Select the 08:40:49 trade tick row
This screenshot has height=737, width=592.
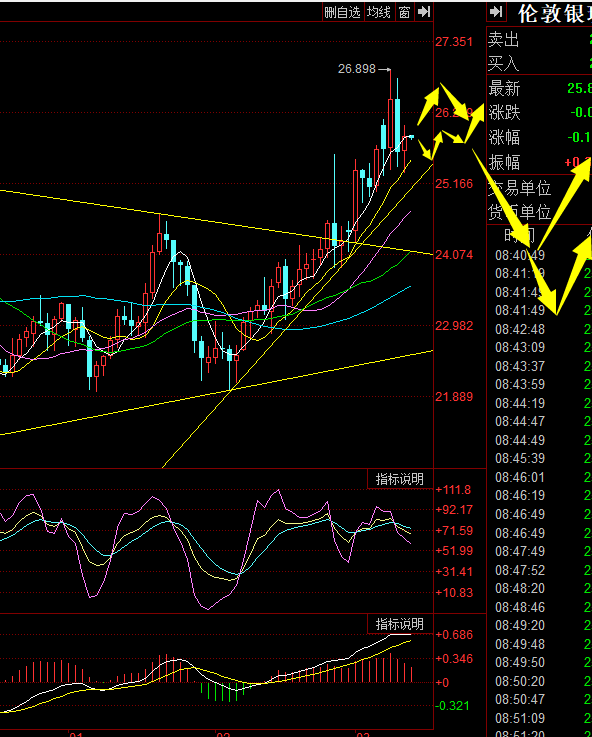(x=539, y=255)
